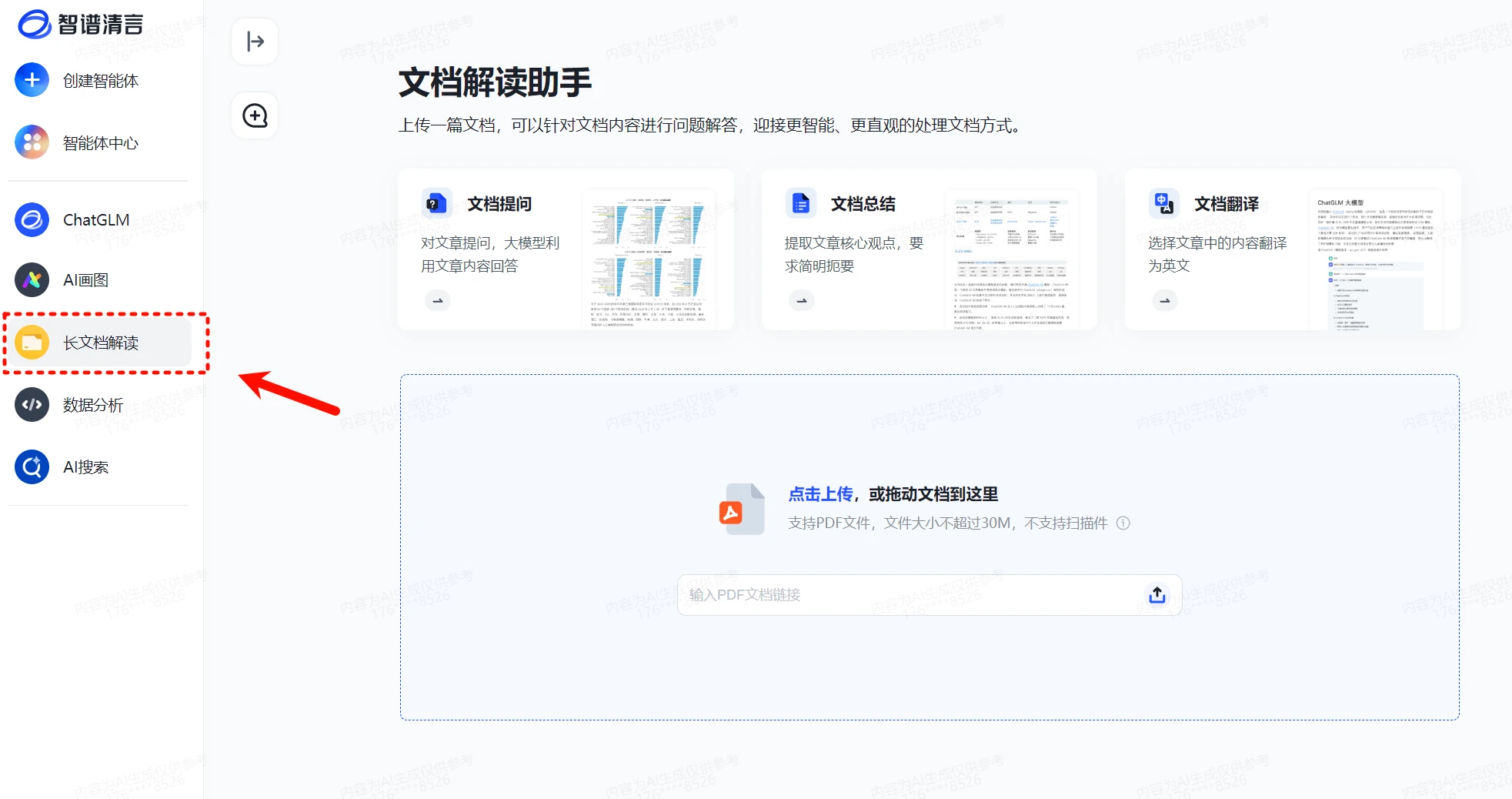Screen dimensions: 1512x799
Task: Click the upload icon in the link field
Action: [x=1157, y=595]
